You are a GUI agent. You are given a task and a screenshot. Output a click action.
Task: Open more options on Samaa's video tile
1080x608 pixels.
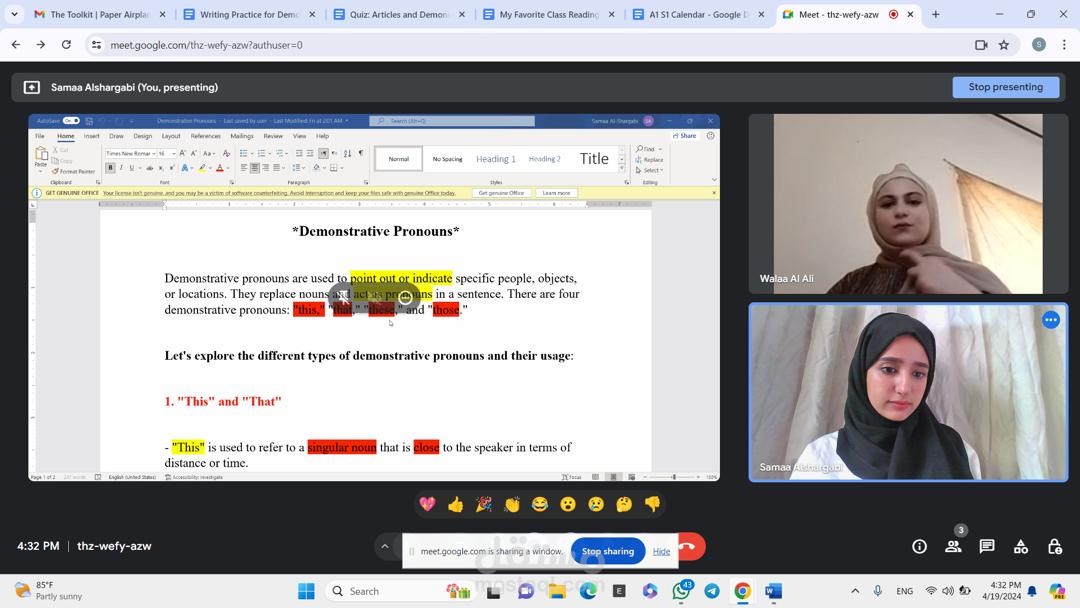tap(1050, 320)
